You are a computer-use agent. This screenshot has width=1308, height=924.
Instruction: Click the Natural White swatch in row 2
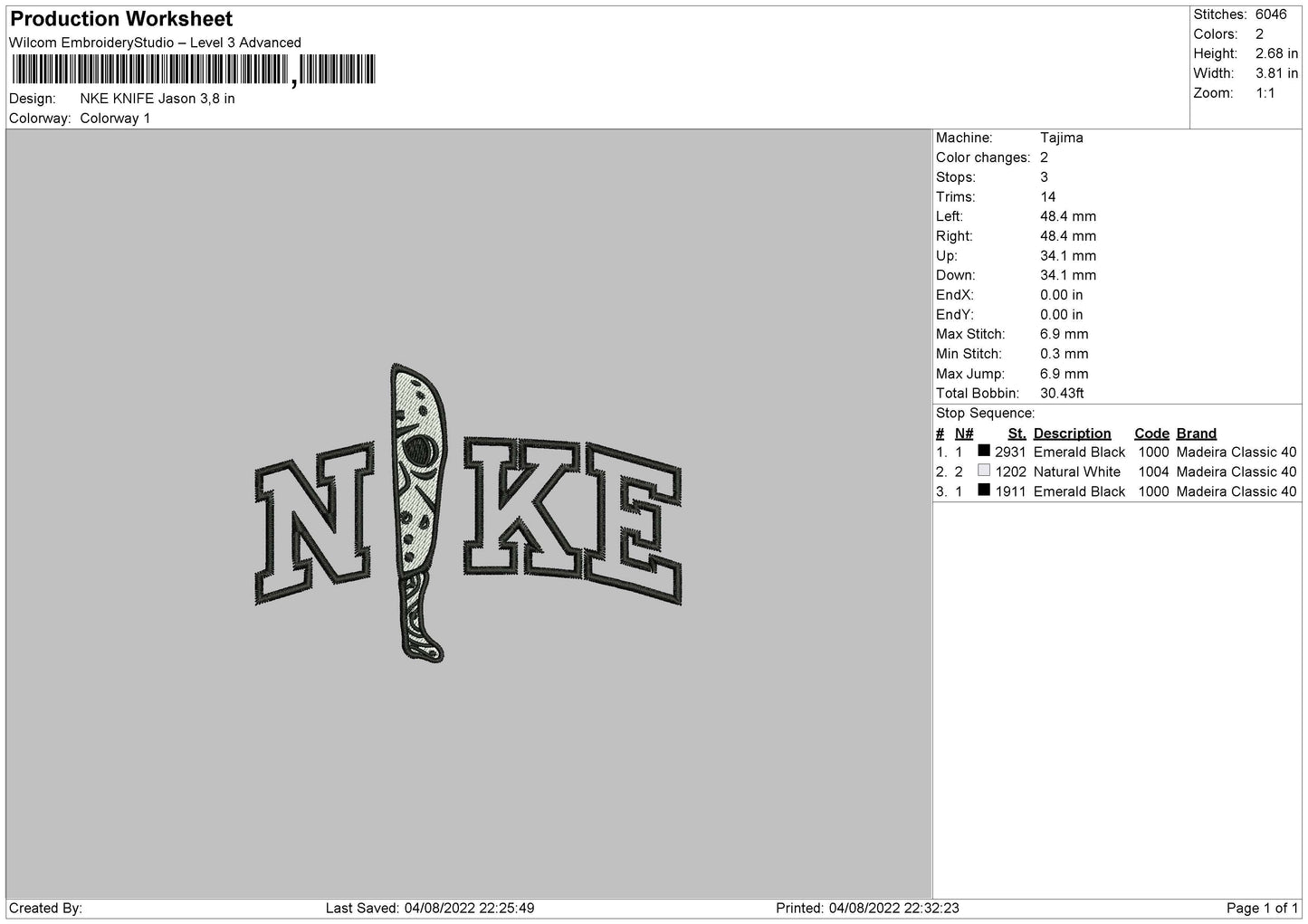(984, 471)
